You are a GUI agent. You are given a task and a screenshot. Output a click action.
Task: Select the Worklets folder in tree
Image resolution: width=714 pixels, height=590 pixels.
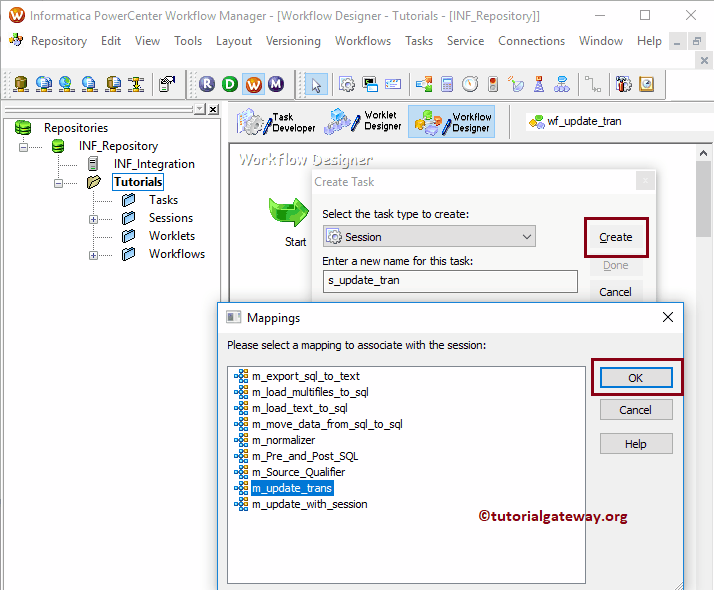click(172, 236)
